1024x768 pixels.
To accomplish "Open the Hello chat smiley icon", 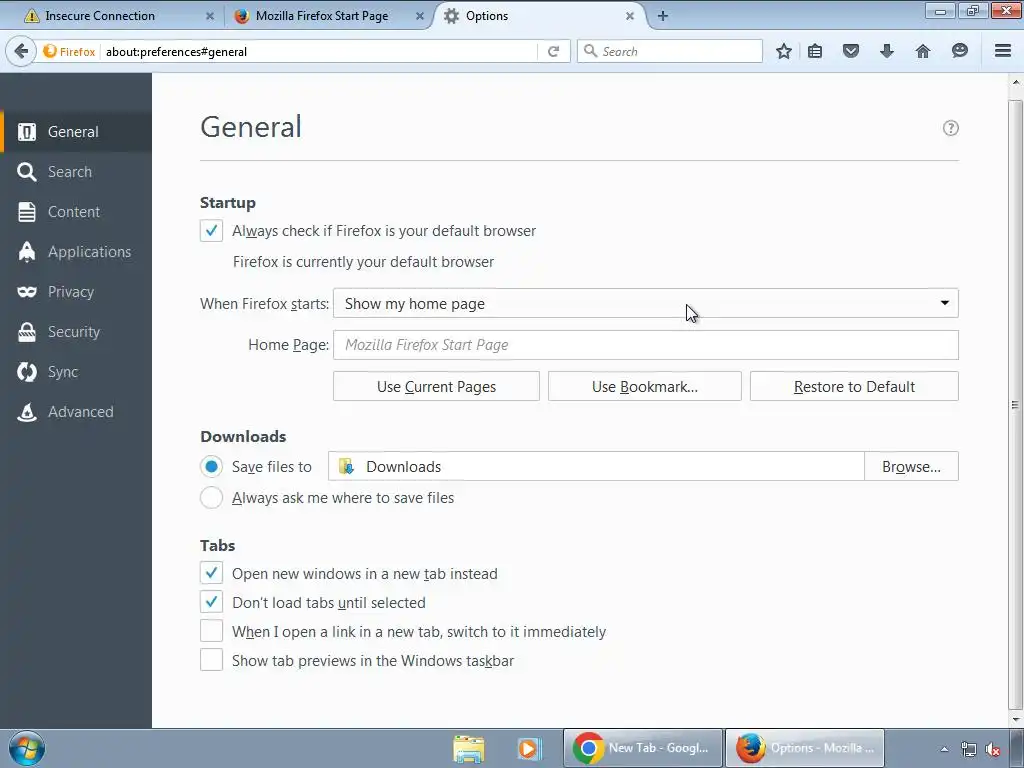I will [x=959, y=51].
